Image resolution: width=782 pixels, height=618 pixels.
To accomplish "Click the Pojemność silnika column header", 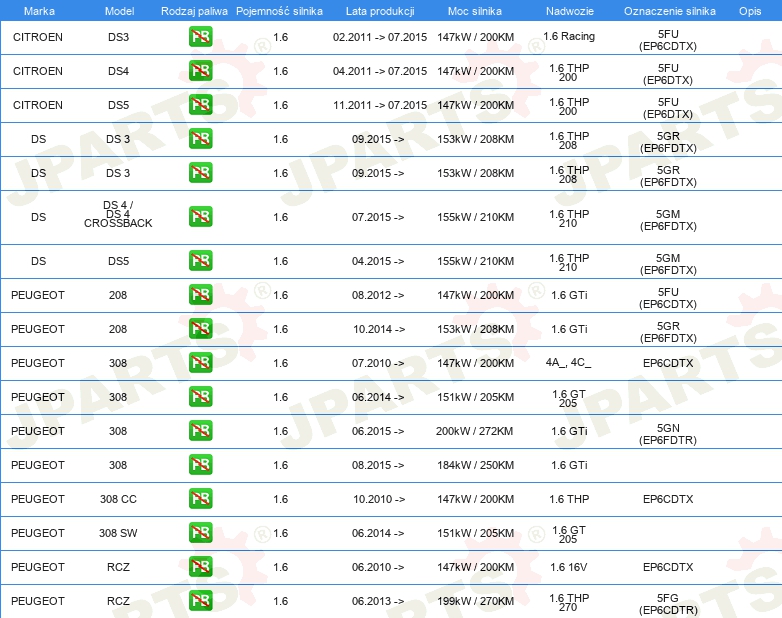I will 279,11.
